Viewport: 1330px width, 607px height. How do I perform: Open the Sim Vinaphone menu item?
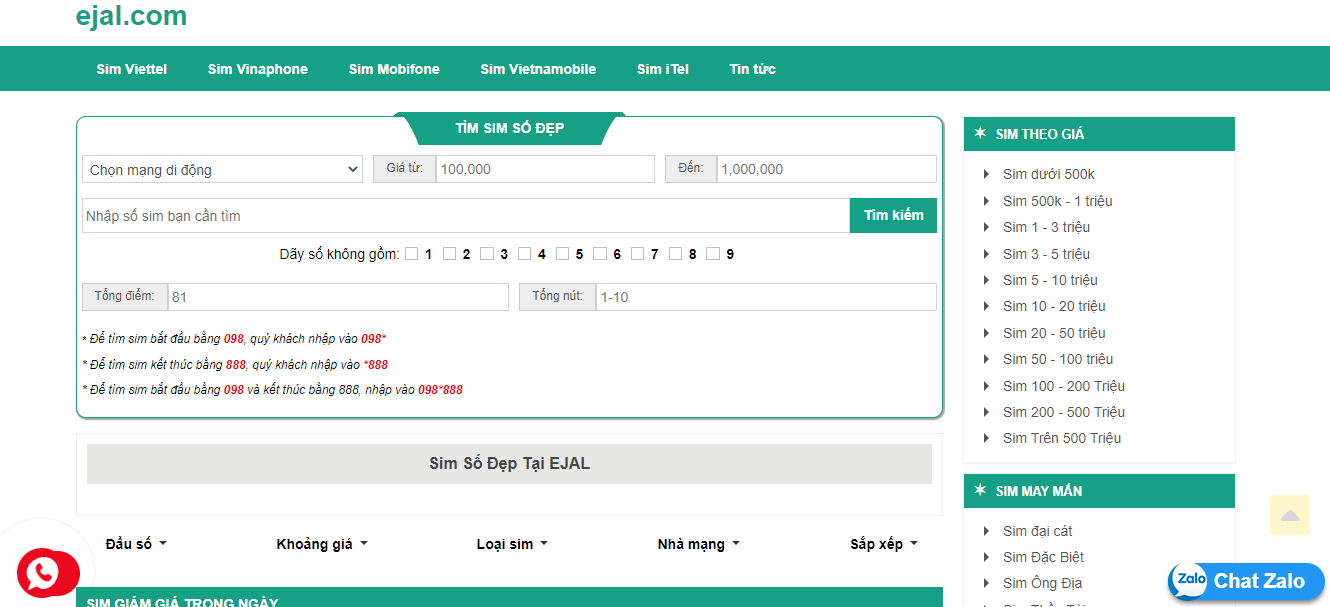click(x=258, y=69)
